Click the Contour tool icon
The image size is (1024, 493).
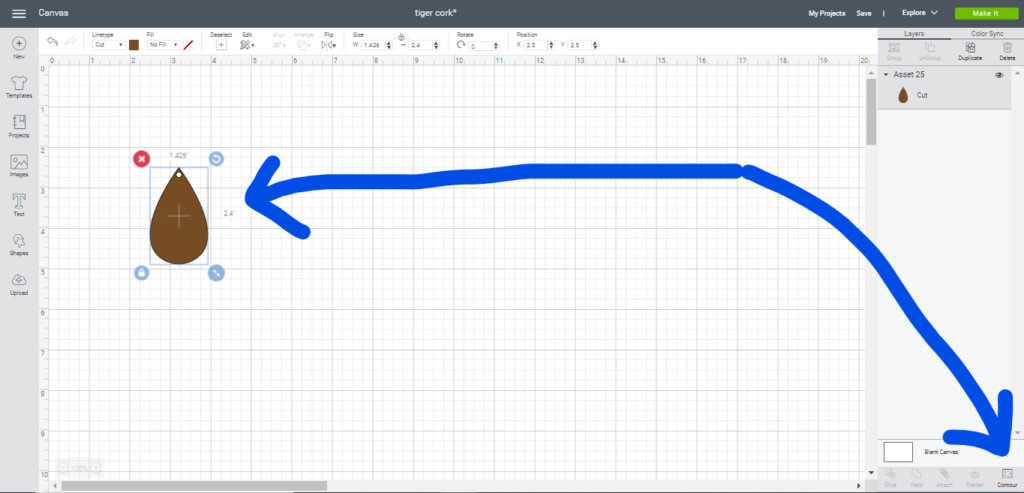coord(1006,474)
